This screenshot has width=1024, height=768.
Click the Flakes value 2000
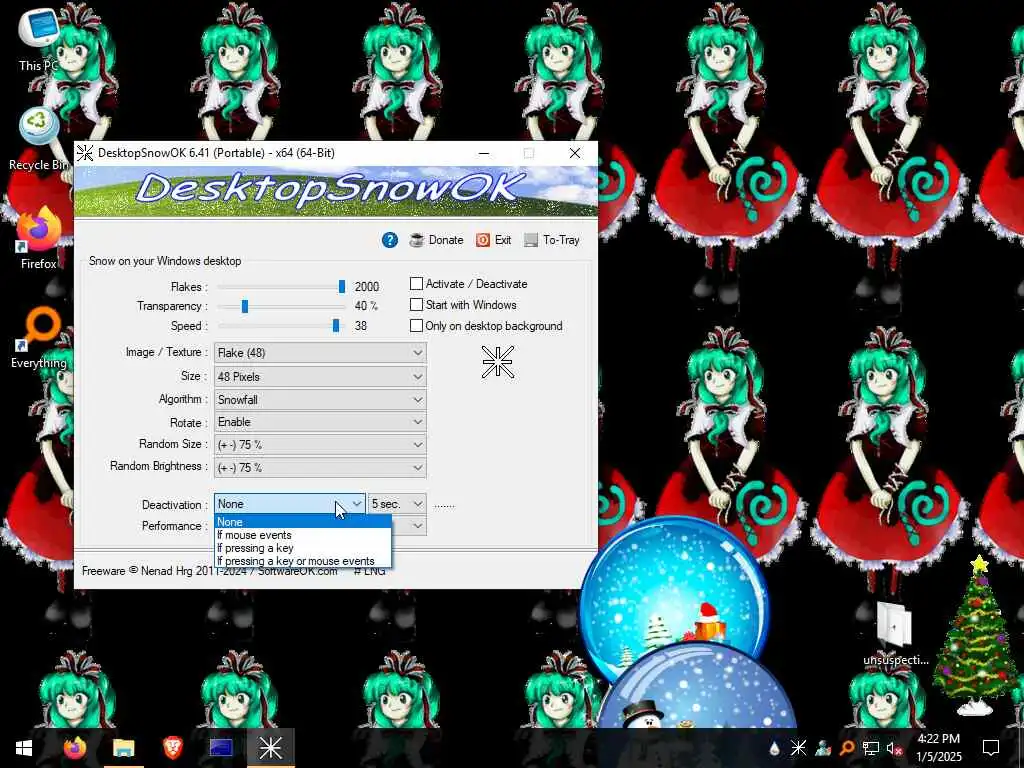366,287
